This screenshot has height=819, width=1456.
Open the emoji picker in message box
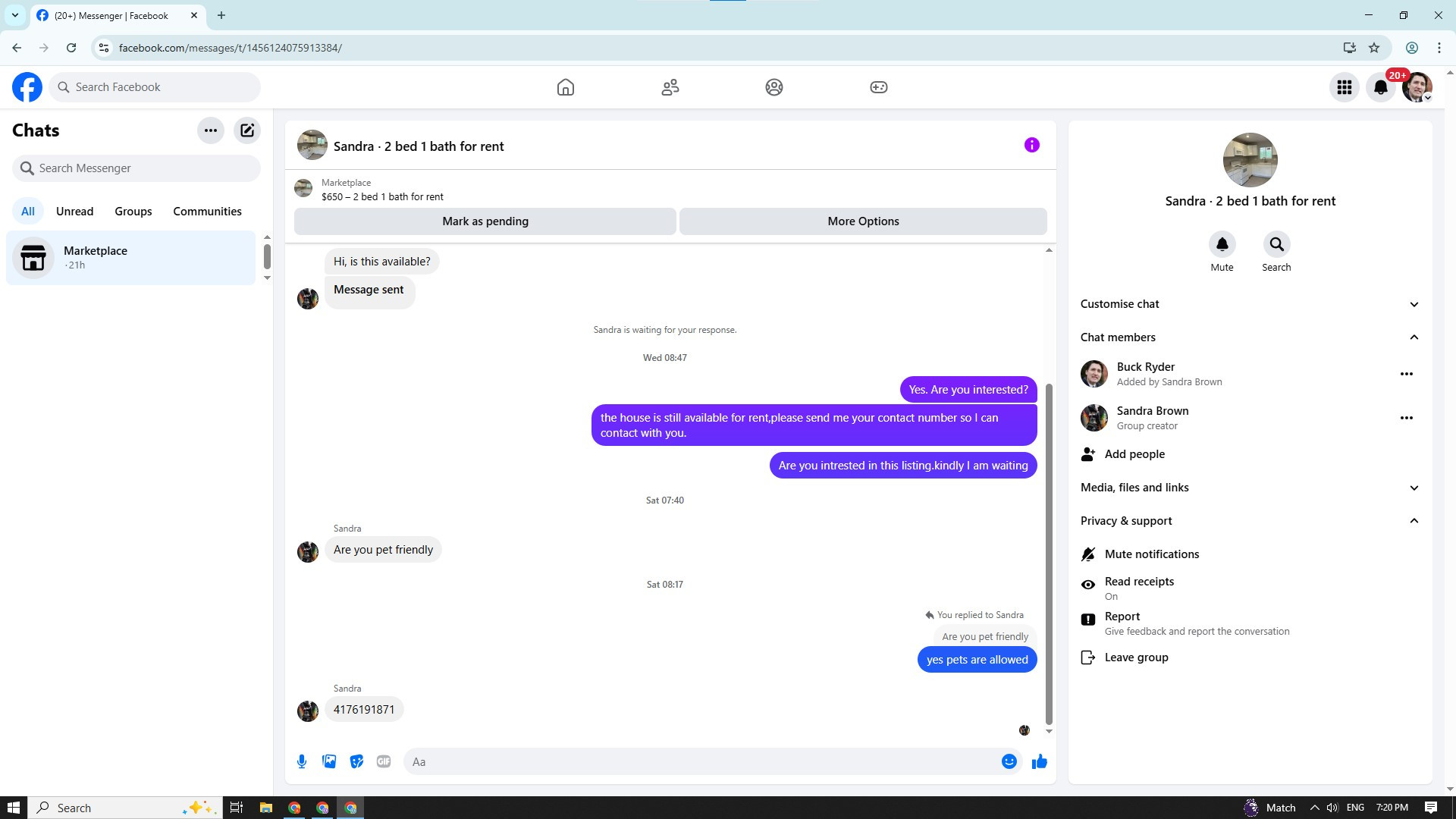(x=1009, y=761)
